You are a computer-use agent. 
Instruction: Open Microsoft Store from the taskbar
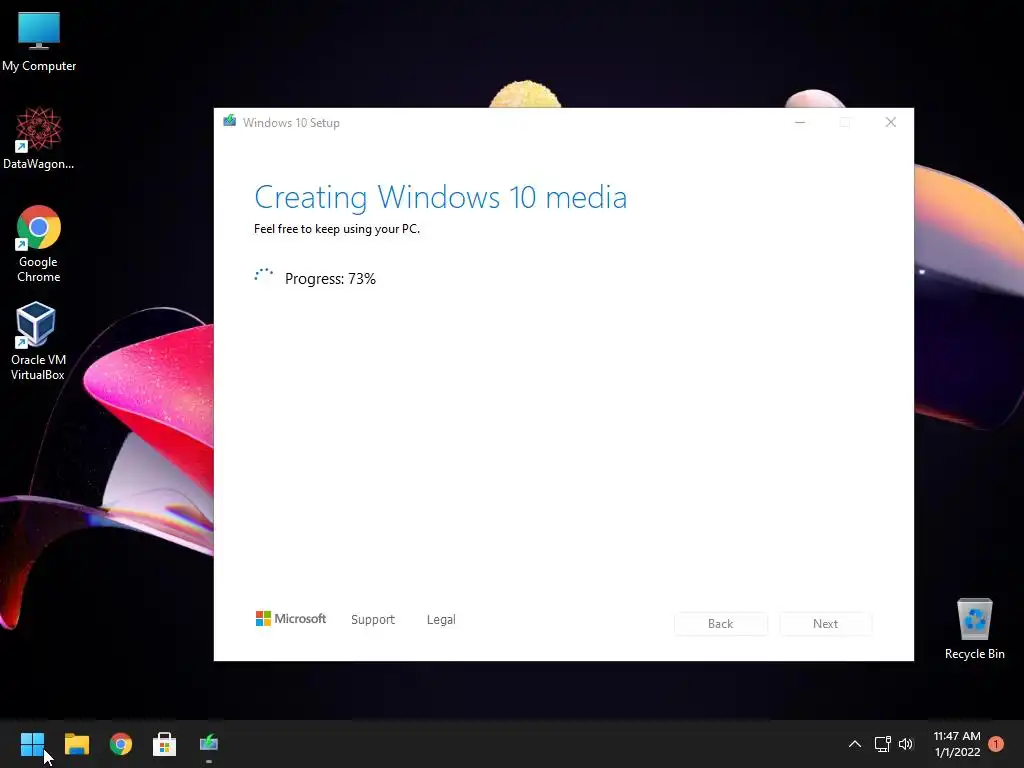pyautogui.click(x=165, y=743)
